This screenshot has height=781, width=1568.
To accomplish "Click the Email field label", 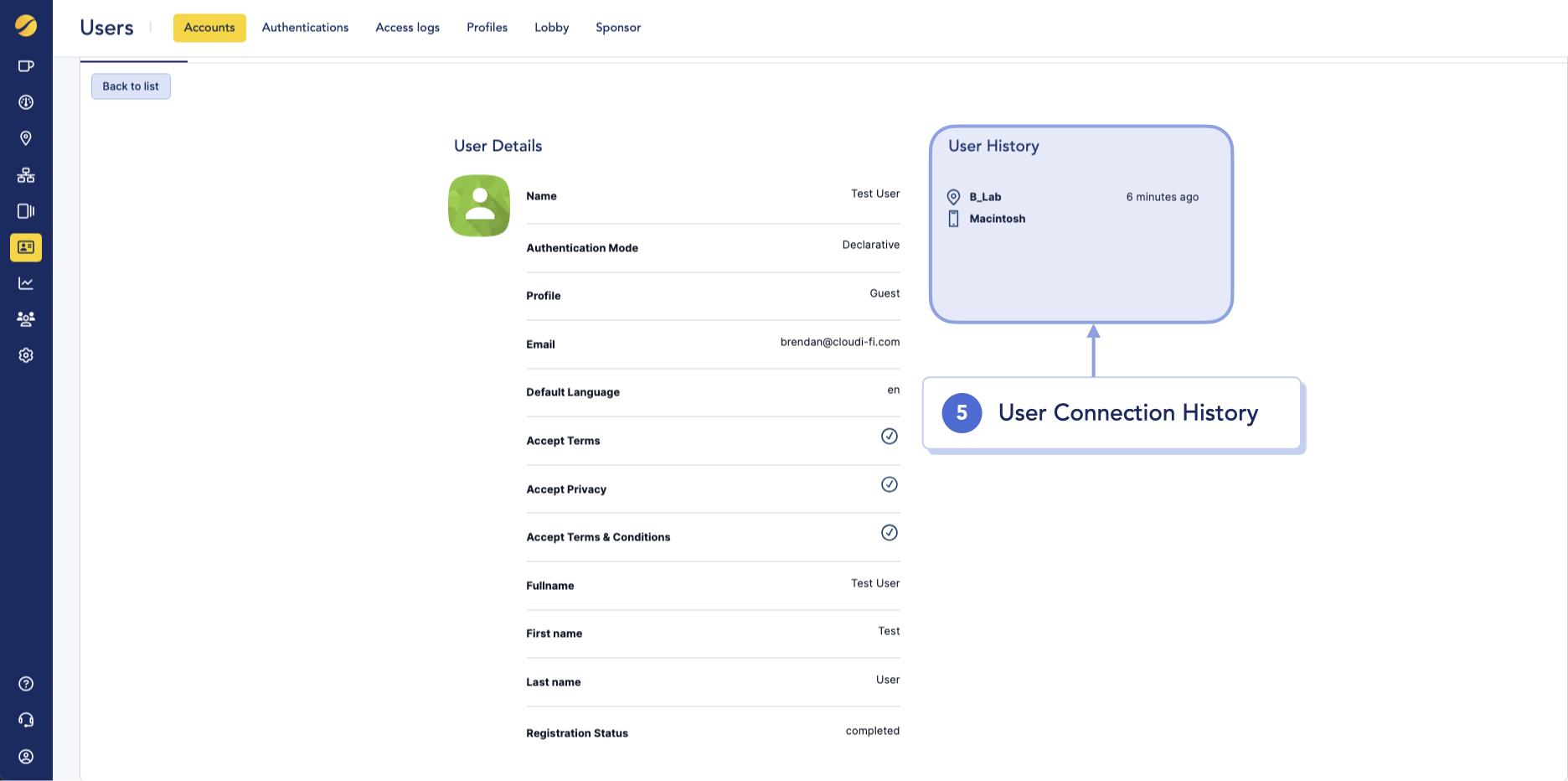I will 540,344.
